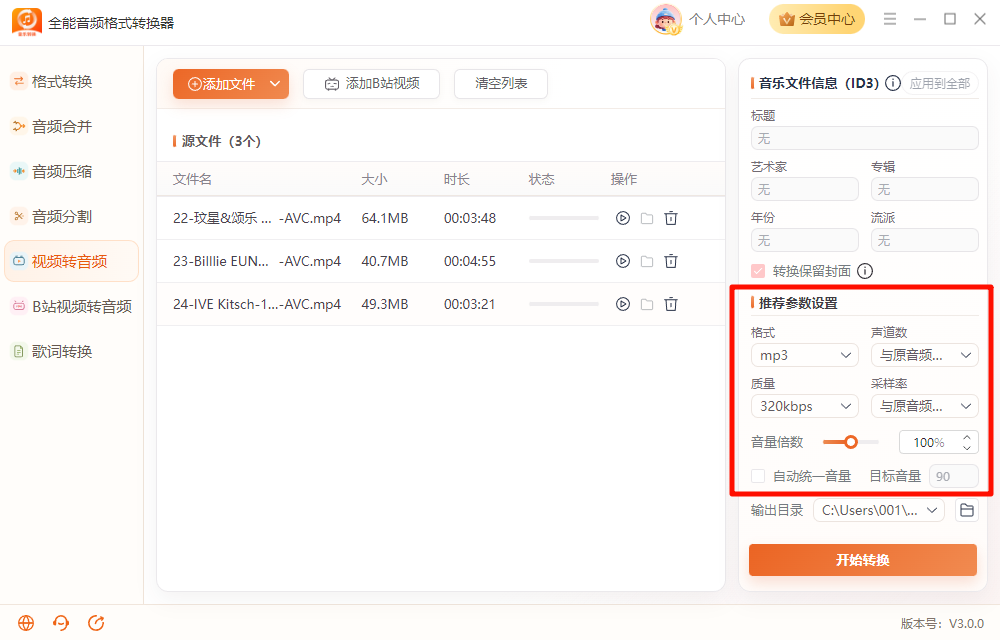The image size is (1000, 640).
Task: Open the 采样率 dropdown
Action: tap(925, 406)
